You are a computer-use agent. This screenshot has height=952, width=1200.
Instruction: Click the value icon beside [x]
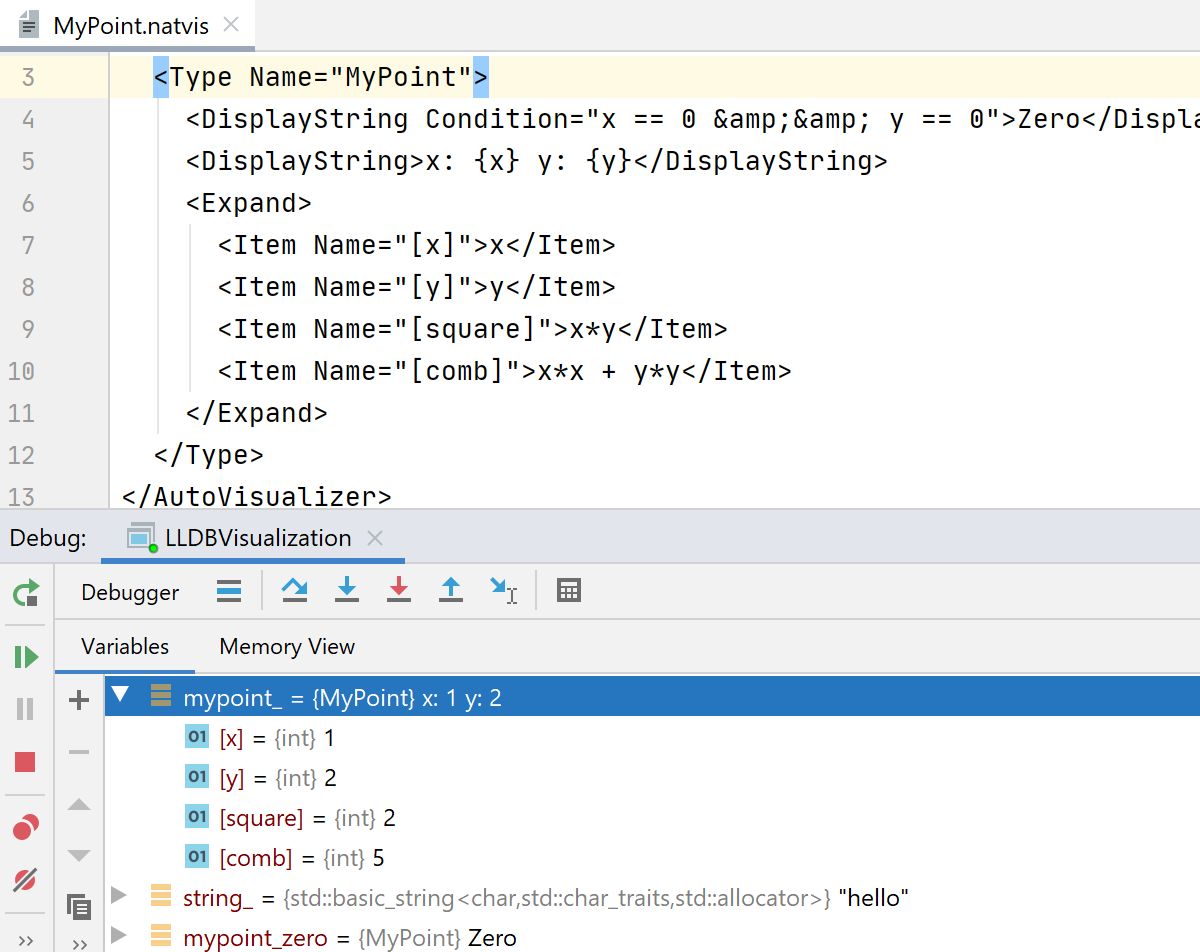[197, 737]
